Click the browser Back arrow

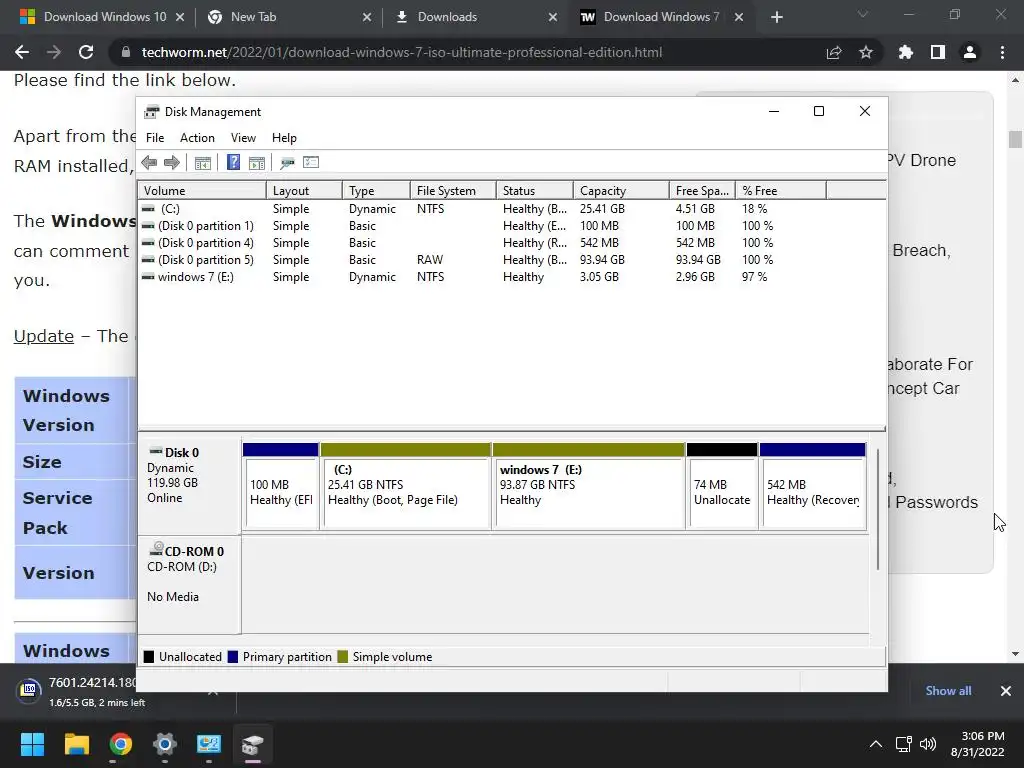[x=22, y=52]
